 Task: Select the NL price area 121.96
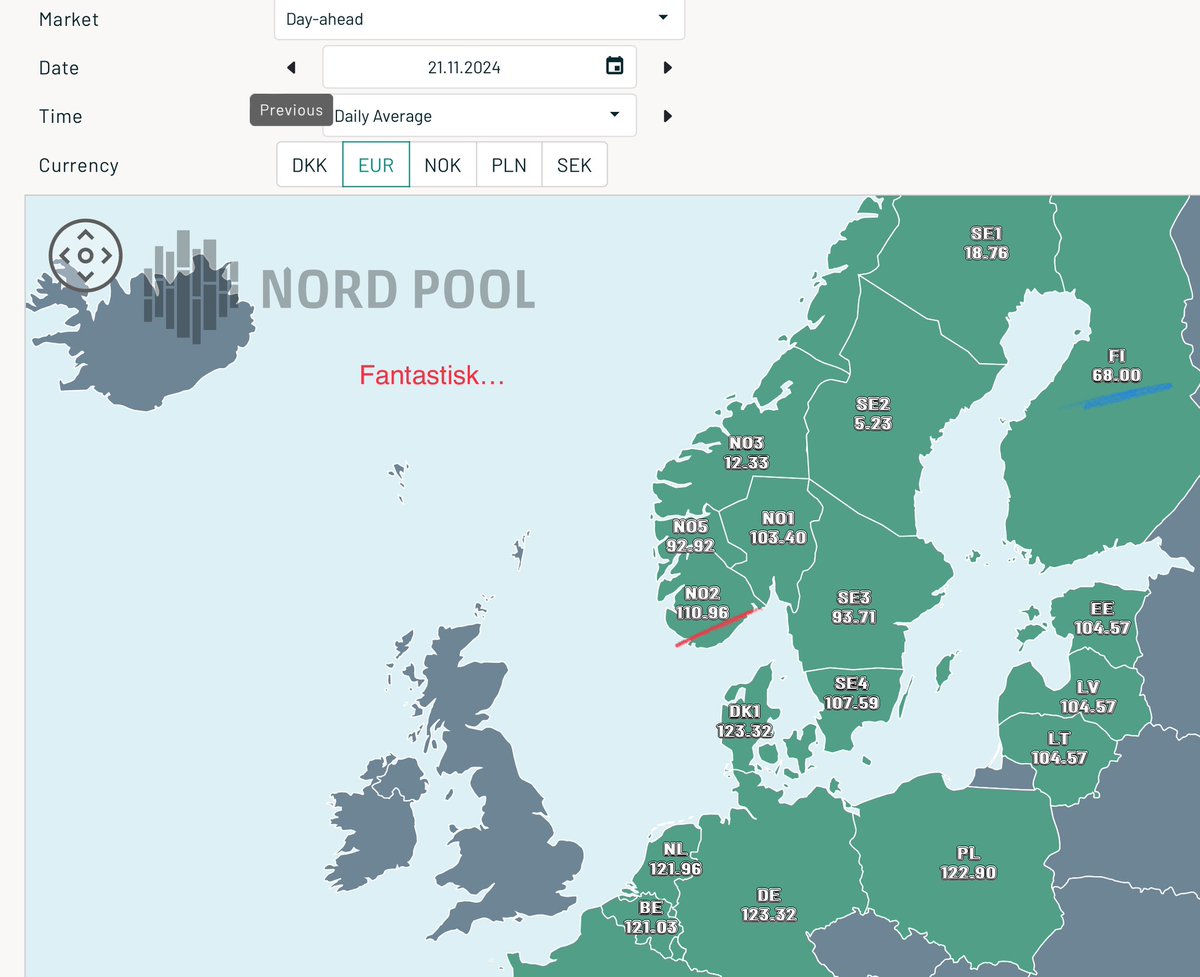(675, 859)
